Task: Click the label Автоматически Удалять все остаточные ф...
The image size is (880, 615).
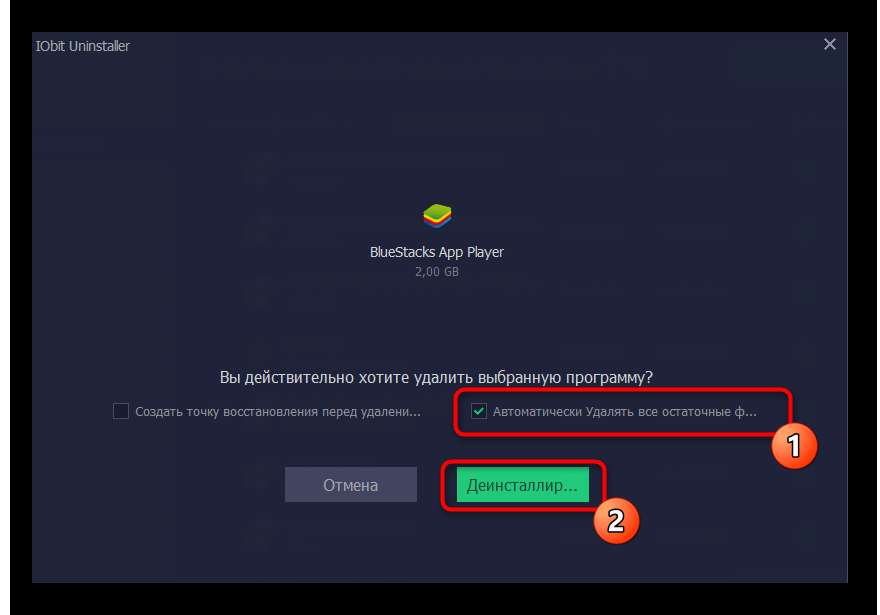Action: pyautogui.click(x=625, y=411)
